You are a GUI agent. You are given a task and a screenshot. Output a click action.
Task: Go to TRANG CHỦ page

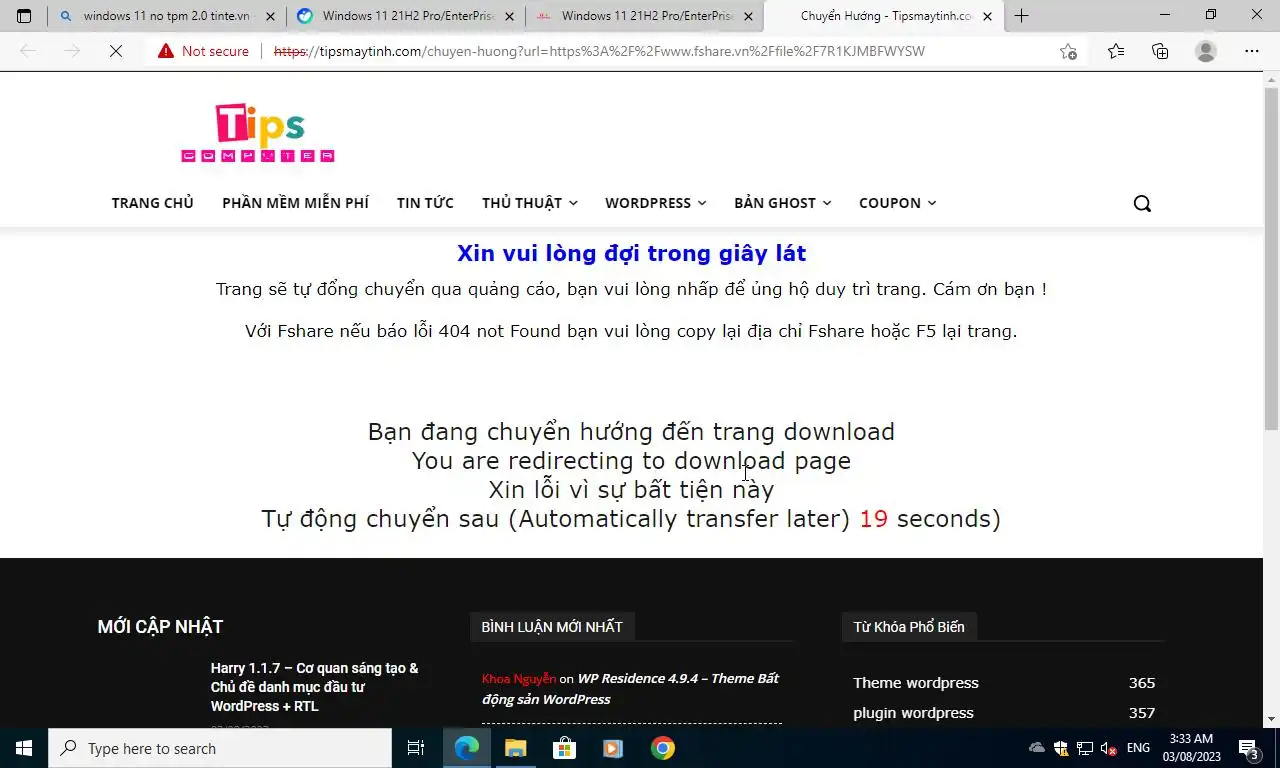point(153,203)
